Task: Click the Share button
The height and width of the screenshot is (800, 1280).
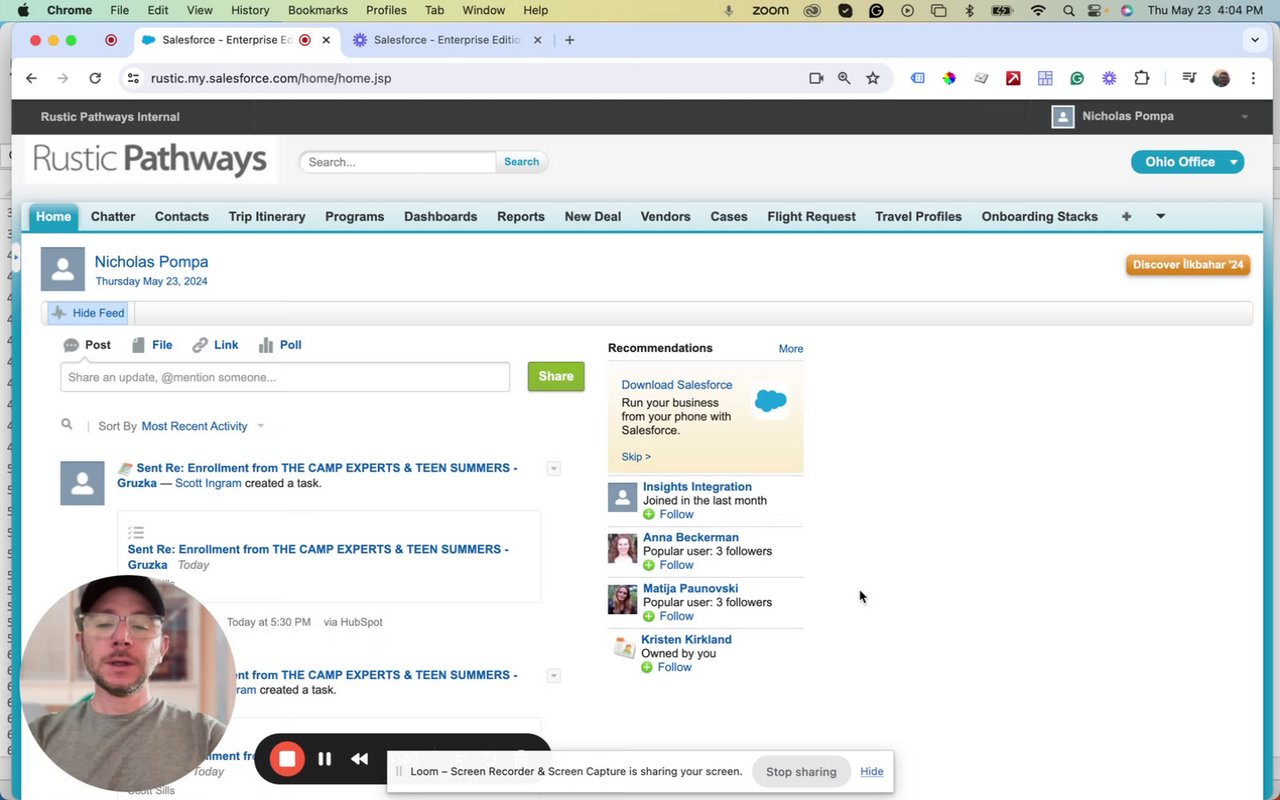Action: point(556,376)
